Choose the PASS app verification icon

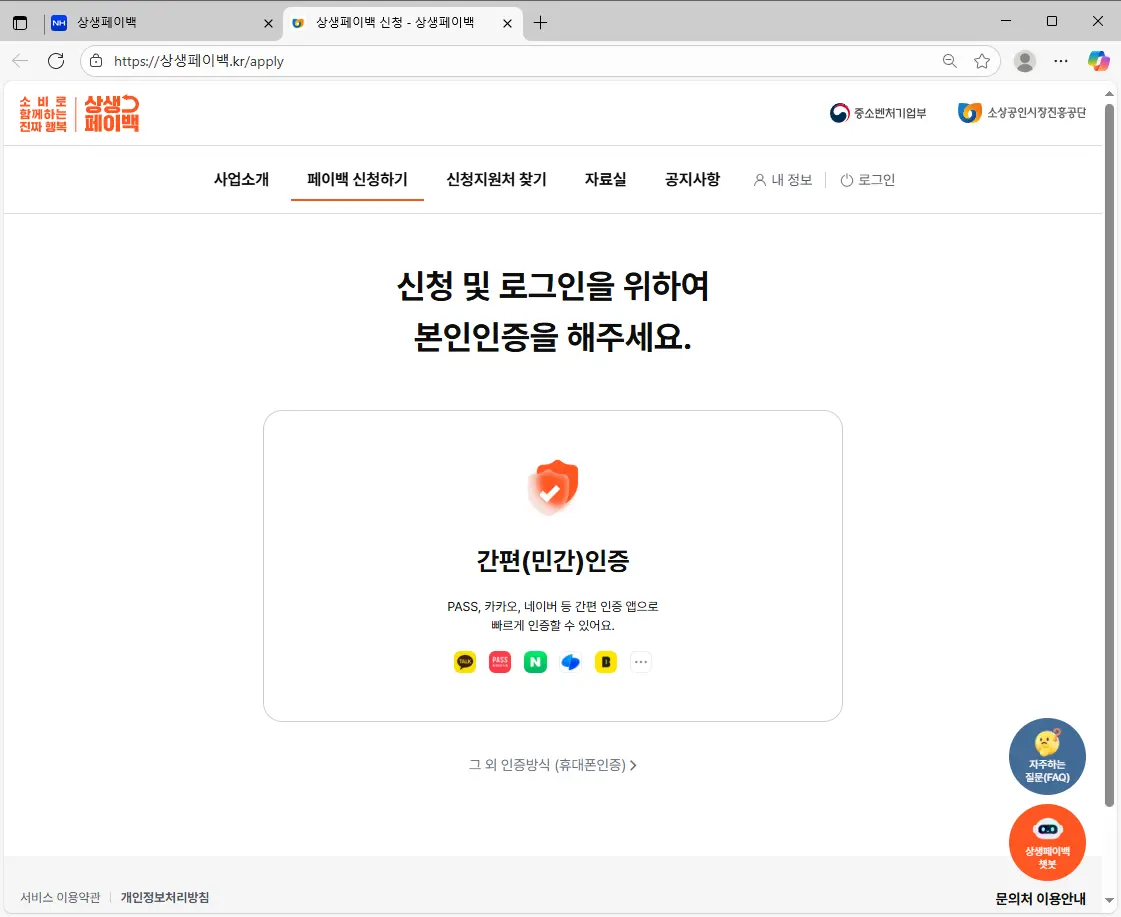499,662
